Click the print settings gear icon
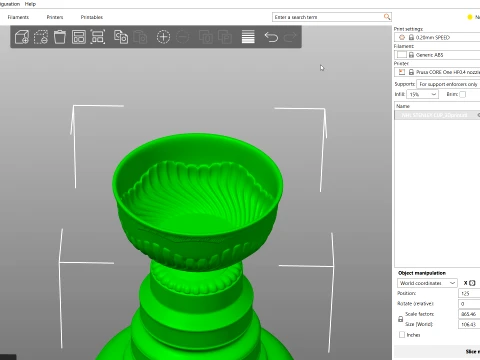Screen dimensions: 480x360 pos(402,37)
